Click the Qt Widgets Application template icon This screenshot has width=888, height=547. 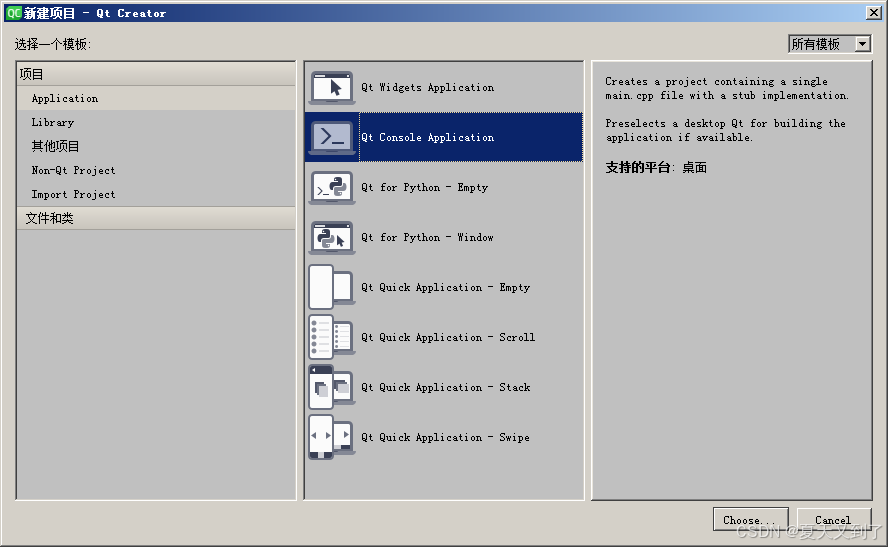pos(332,88)
